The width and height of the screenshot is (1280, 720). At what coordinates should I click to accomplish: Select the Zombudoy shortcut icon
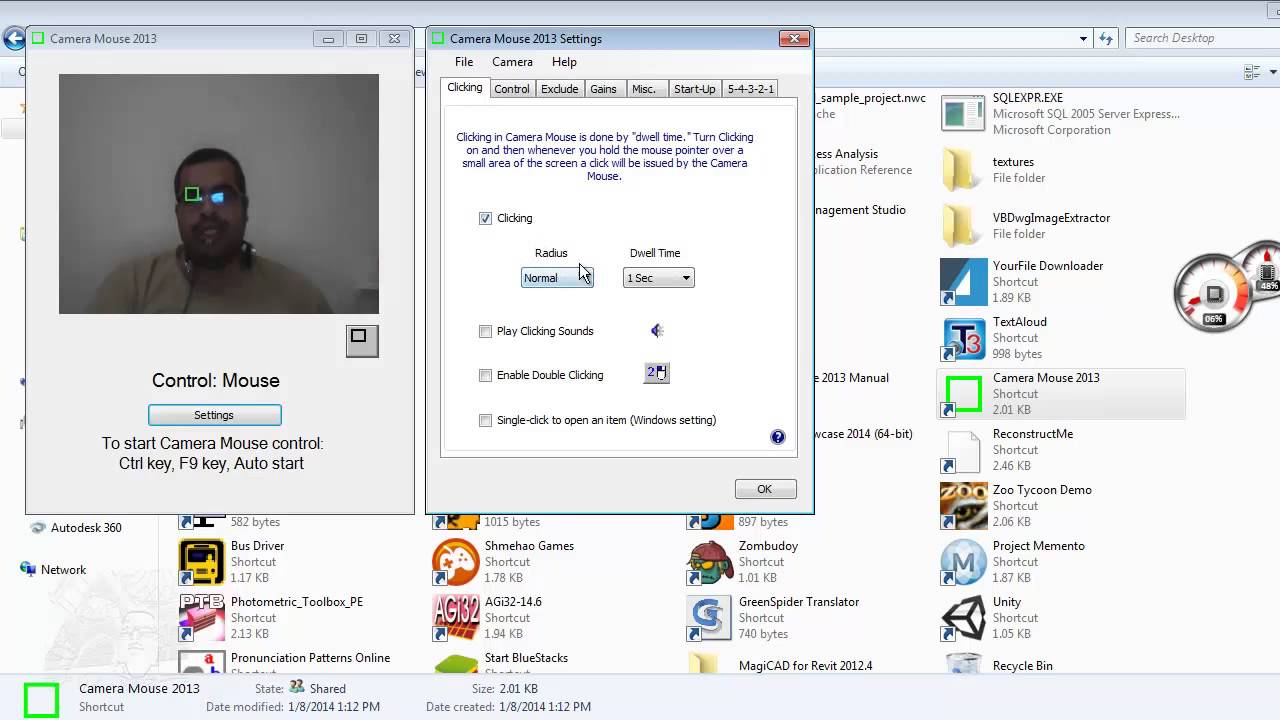[709, 562]
